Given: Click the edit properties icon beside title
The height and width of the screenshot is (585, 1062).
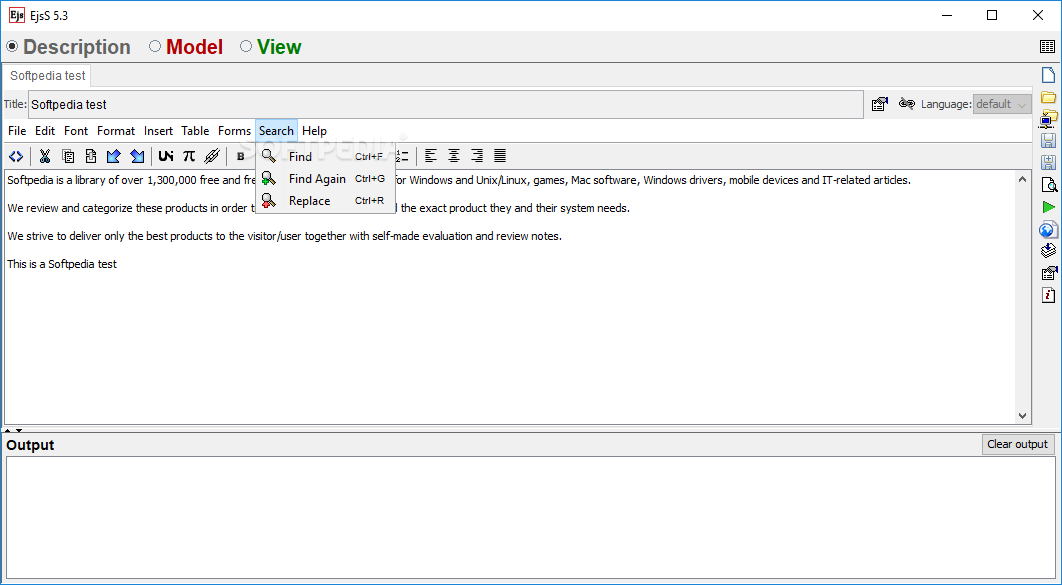Looking at the screenshot, I should [x=880, y=104].
